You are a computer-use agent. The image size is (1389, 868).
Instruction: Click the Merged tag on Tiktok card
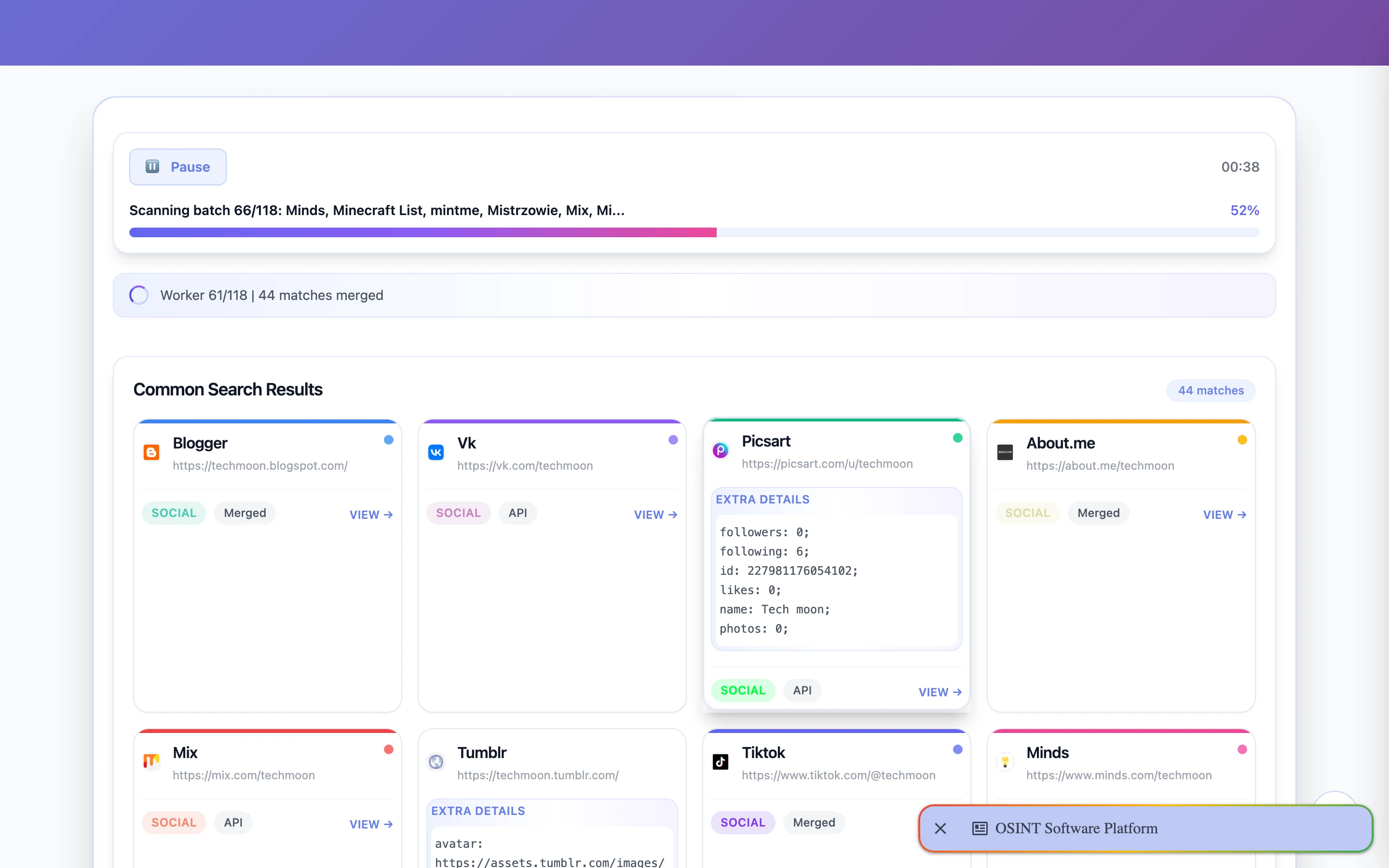(x=814, y=822)
